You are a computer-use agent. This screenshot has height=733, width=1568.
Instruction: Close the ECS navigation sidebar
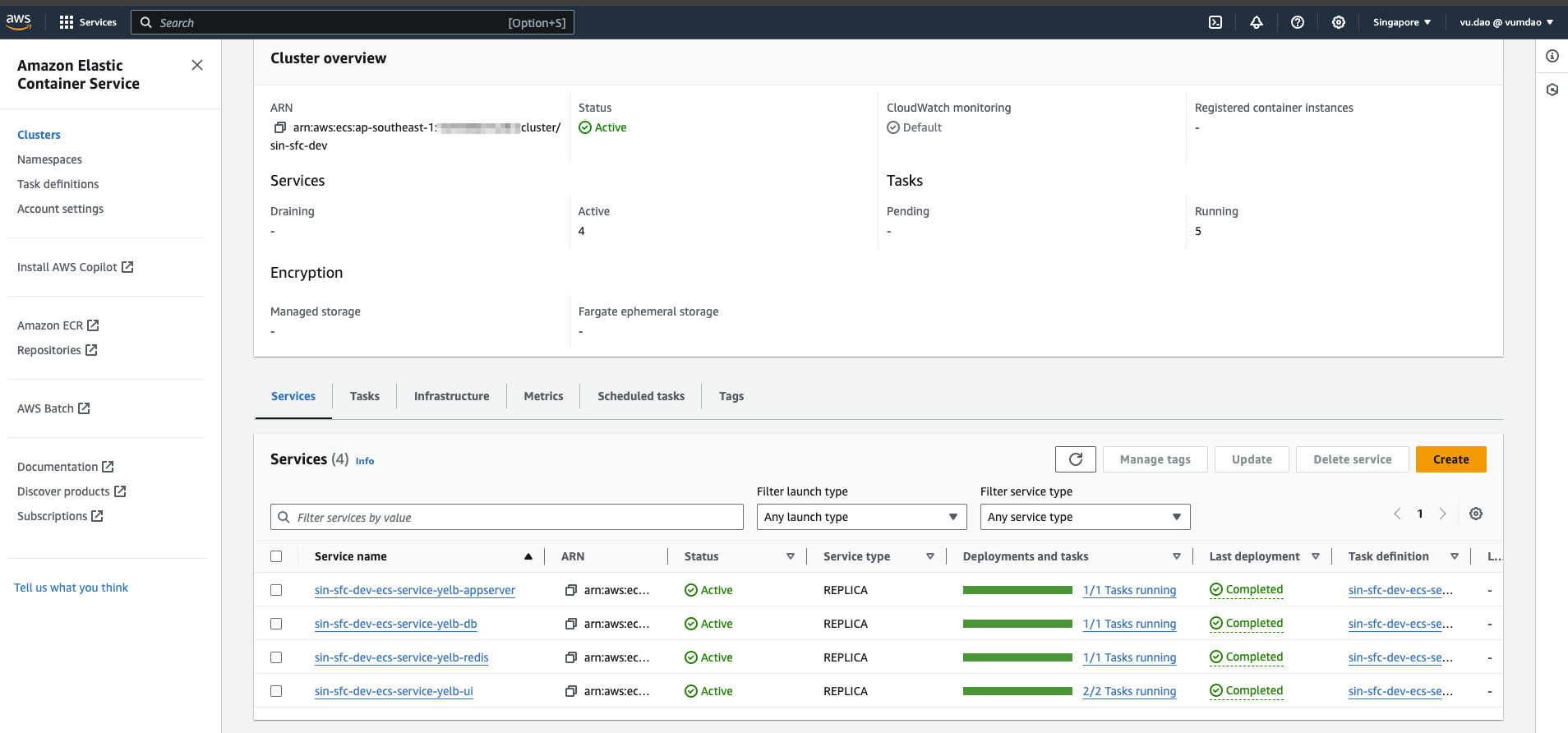pyautogui.click(x=197, y=65)
